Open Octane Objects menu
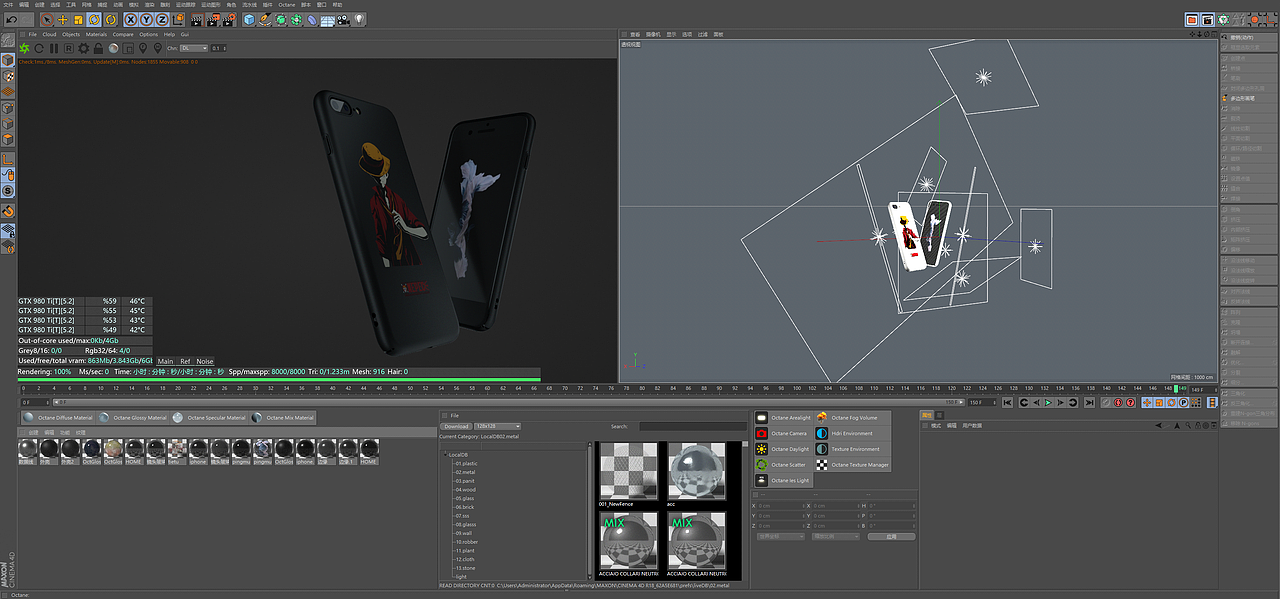1280x599 pixels. tap(71, 34)
